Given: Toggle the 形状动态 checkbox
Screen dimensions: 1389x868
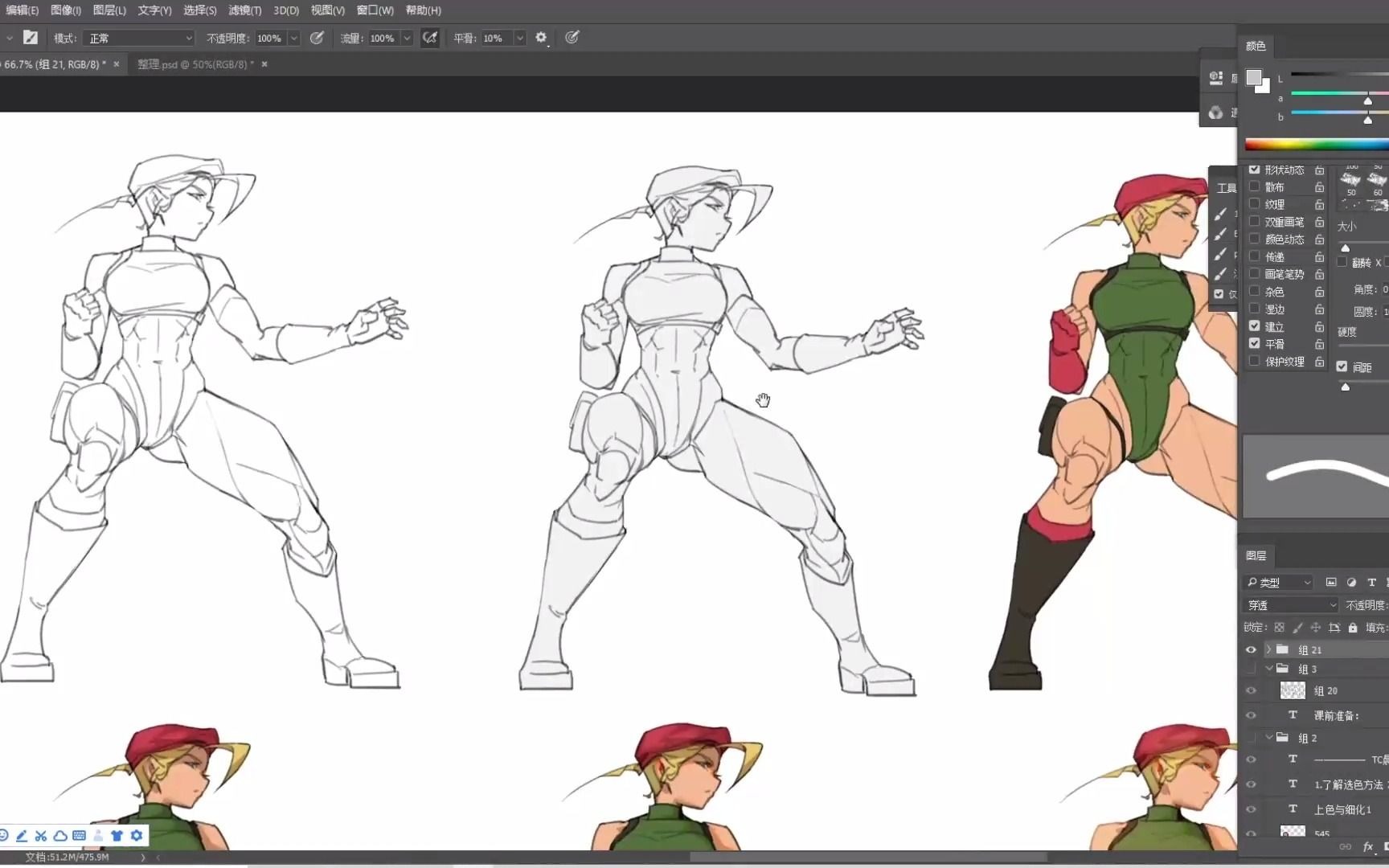Looking at the screenshot, I should pos(1254,170).
